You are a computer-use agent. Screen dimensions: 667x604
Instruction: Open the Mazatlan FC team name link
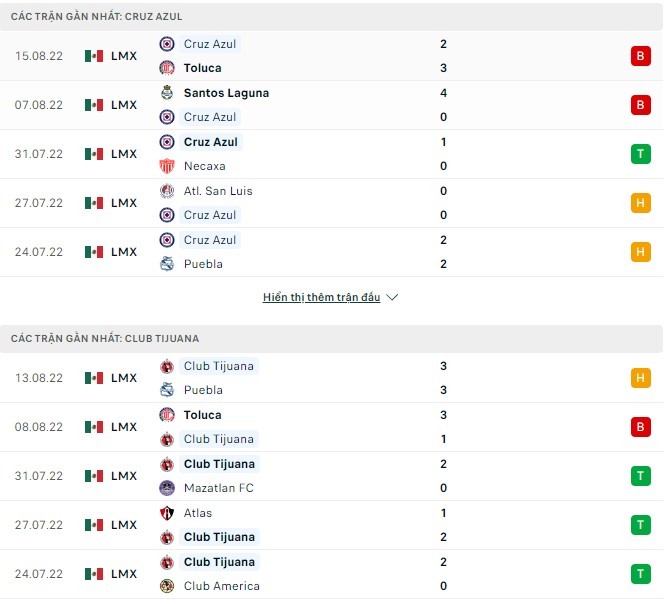pyautogui.click(x=218, y=488)
